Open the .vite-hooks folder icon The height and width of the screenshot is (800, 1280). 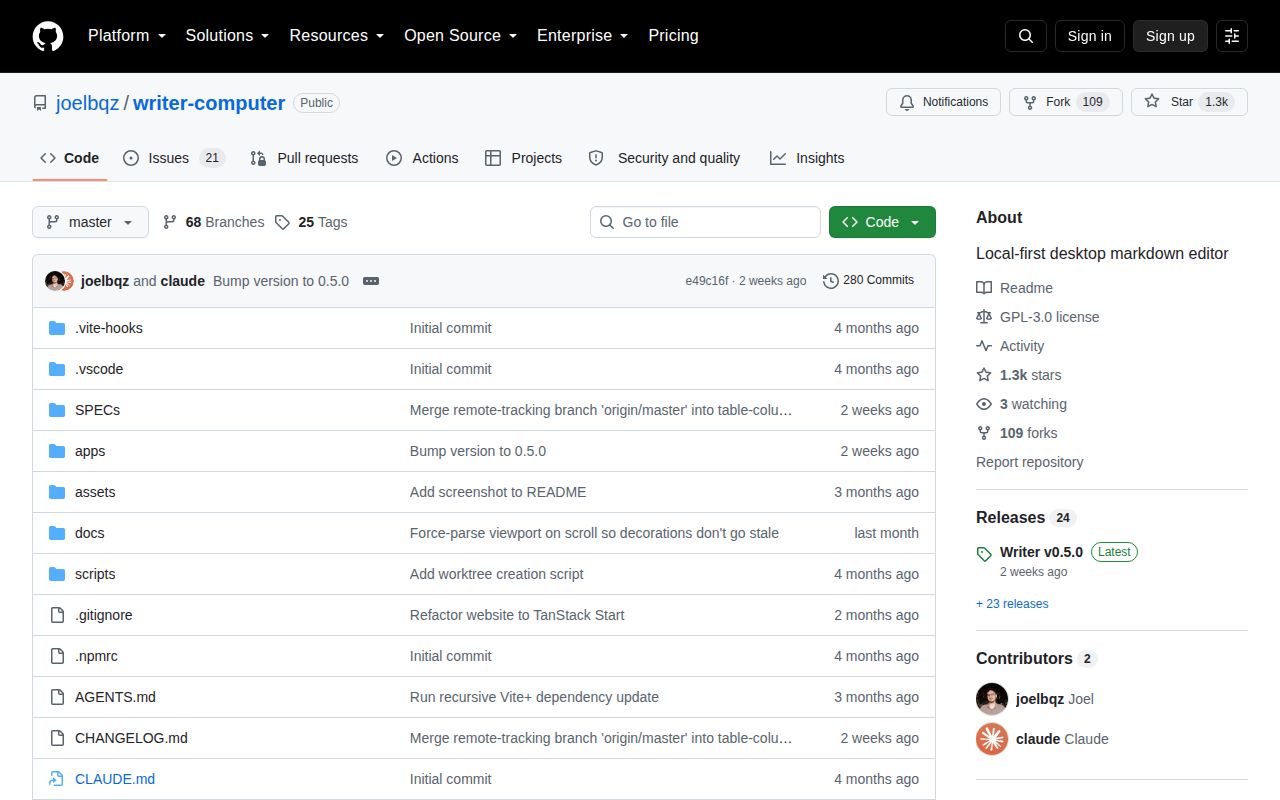tap(57, 328)
